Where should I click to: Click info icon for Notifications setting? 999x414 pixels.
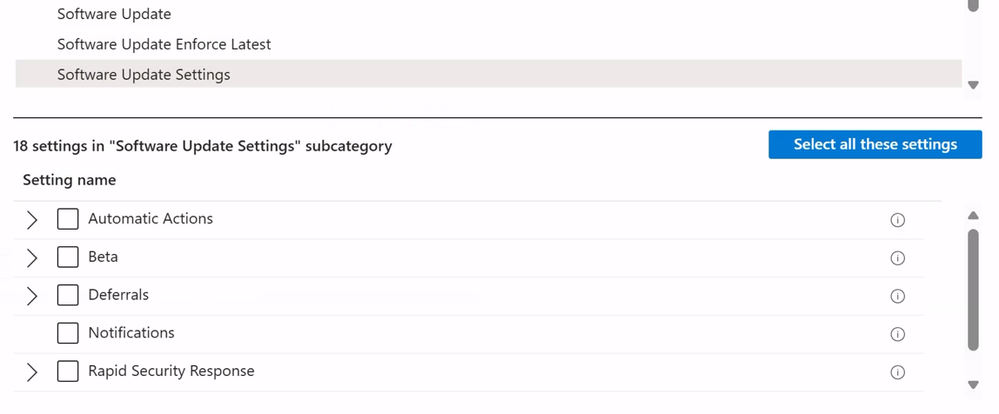click(x=897, y=334)
